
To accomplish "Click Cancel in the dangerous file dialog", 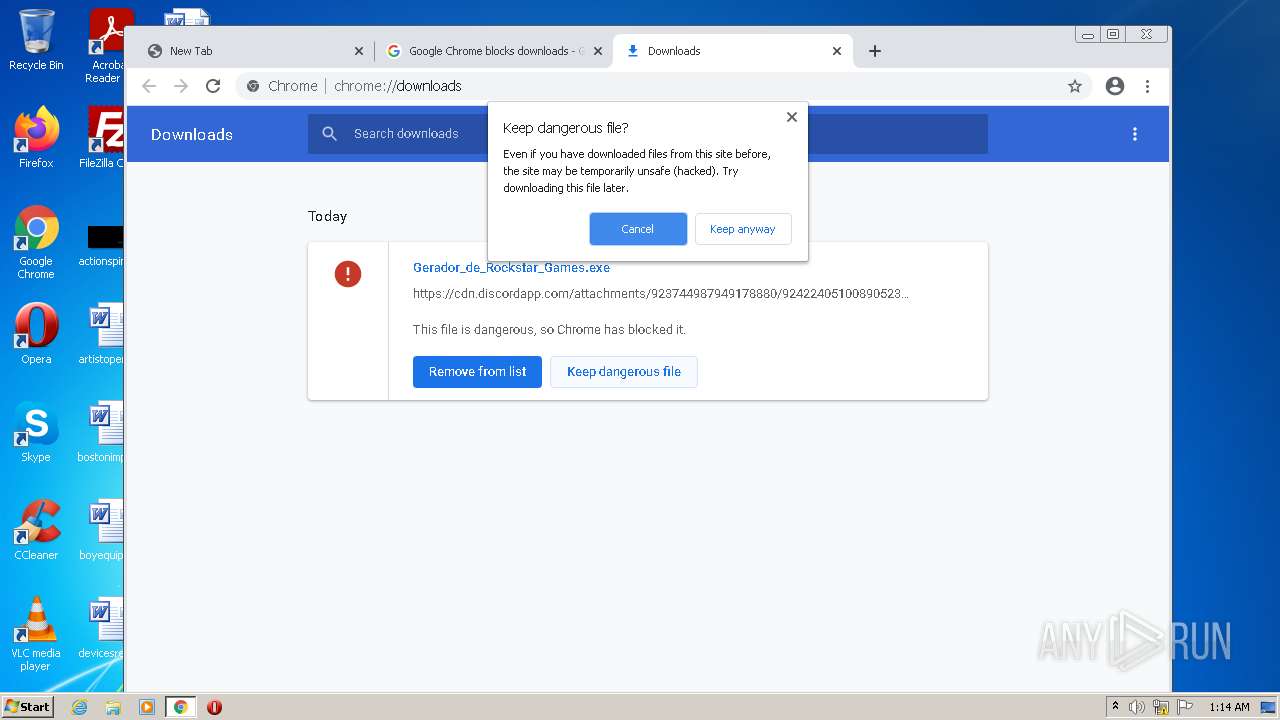I will coord(638,229).
